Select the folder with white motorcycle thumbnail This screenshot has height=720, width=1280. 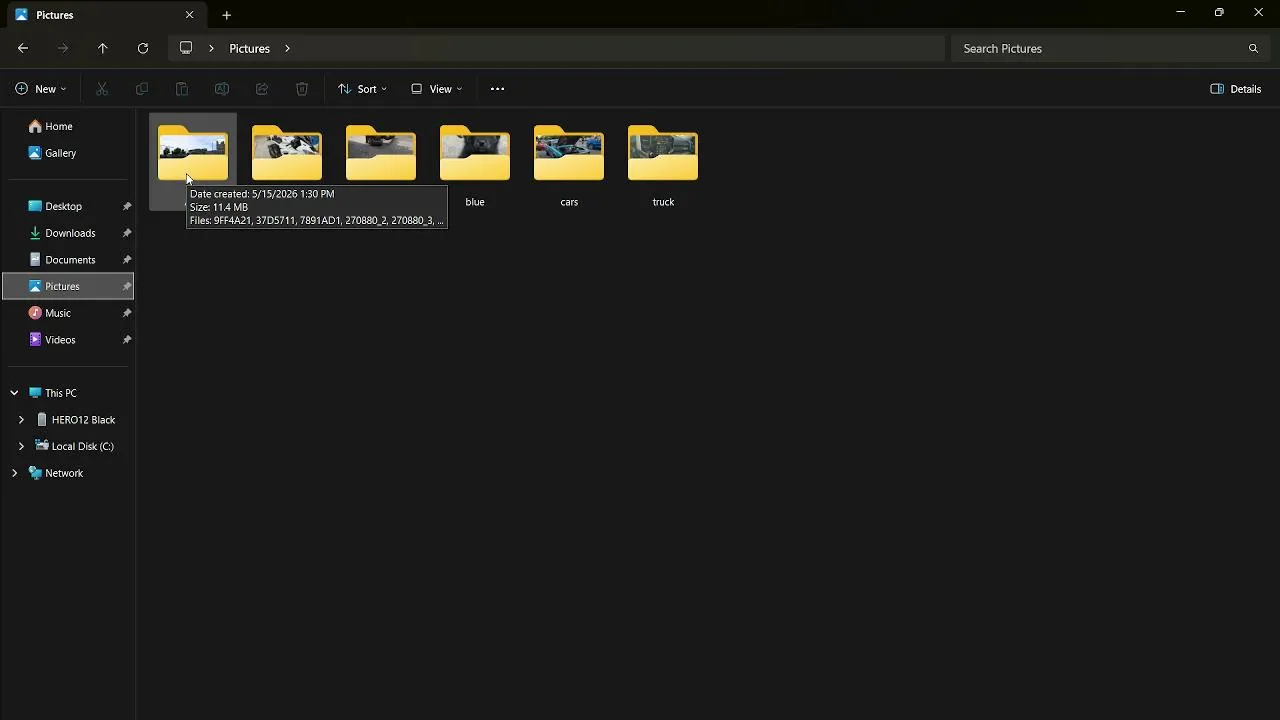pos(287,155)
